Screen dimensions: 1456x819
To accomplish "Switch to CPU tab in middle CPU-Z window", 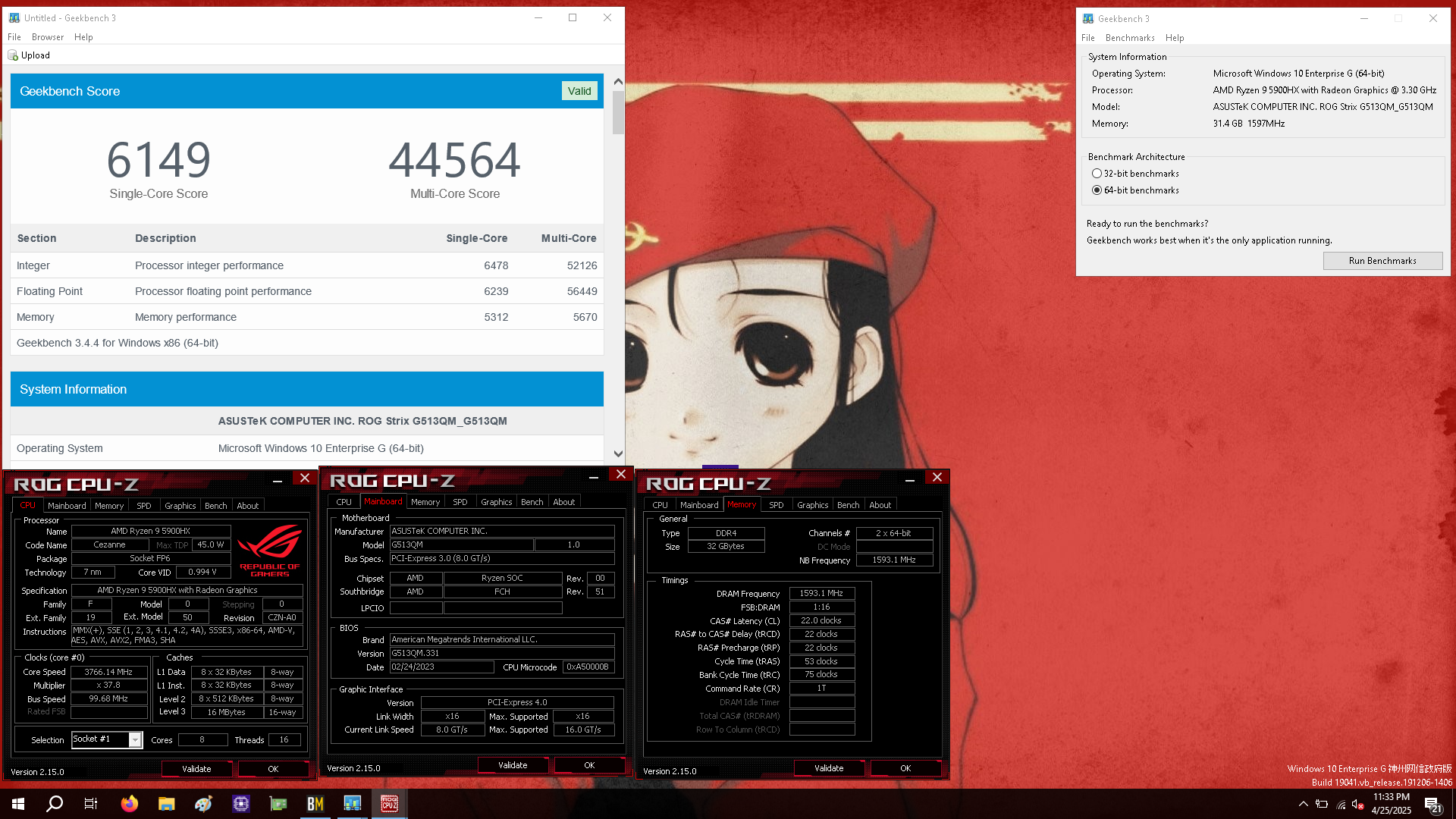I will pyautogui.click(x=344, y=502).
